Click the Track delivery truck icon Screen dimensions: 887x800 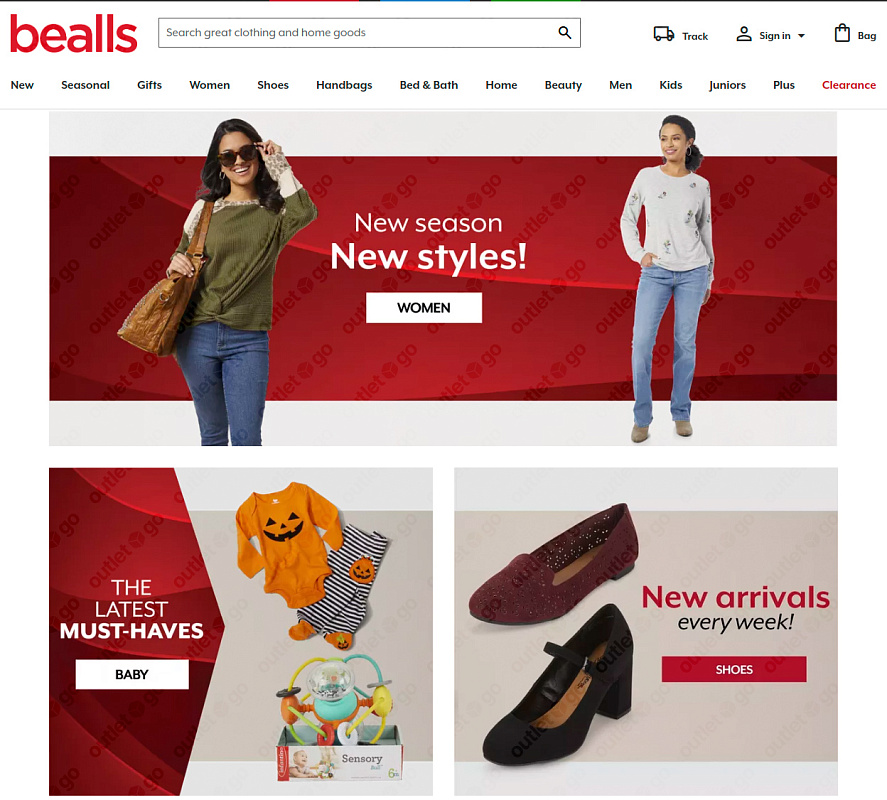(x=664, y=34)
